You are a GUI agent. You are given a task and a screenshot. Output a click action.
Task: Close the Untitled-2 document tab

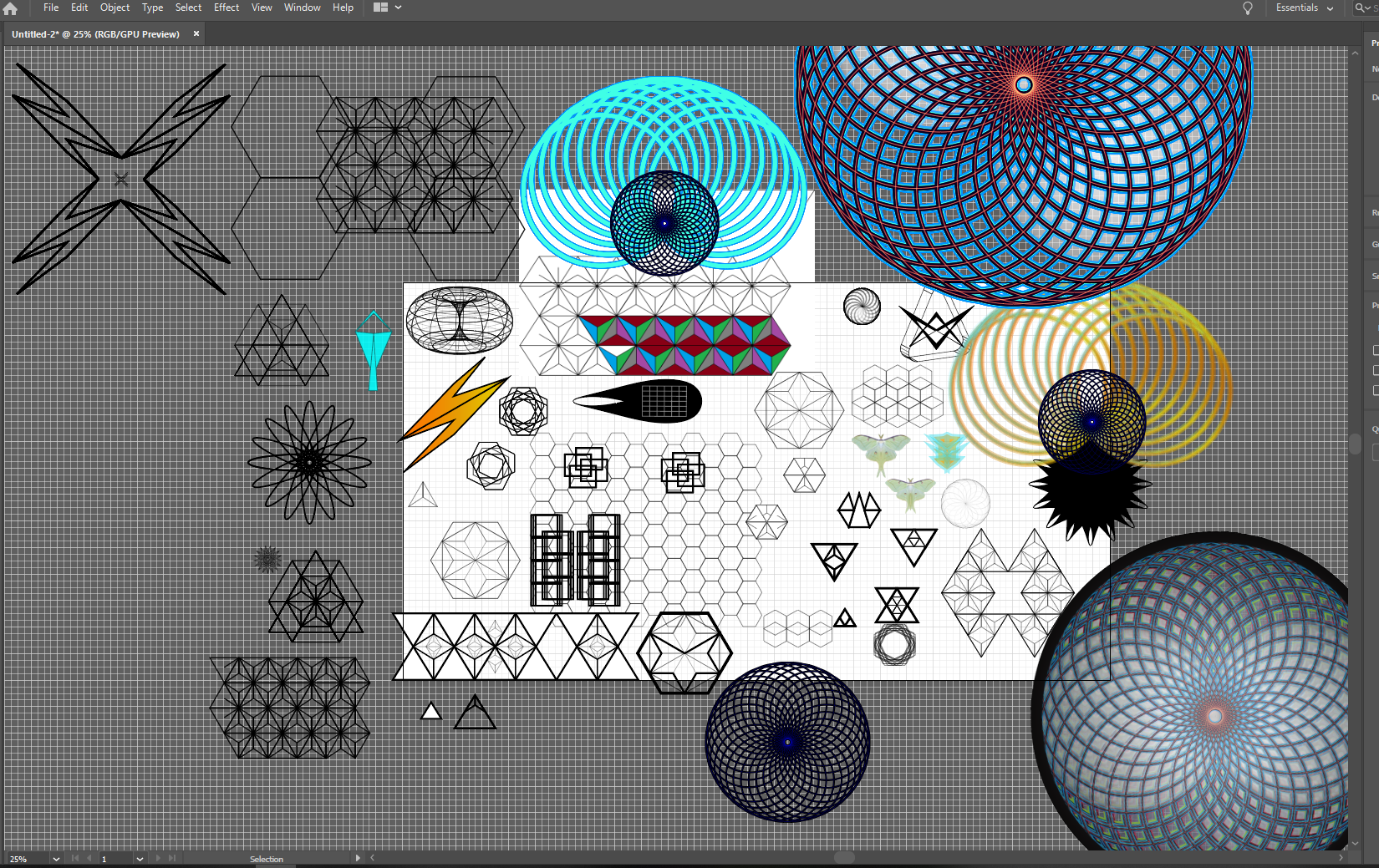(196, 34)
